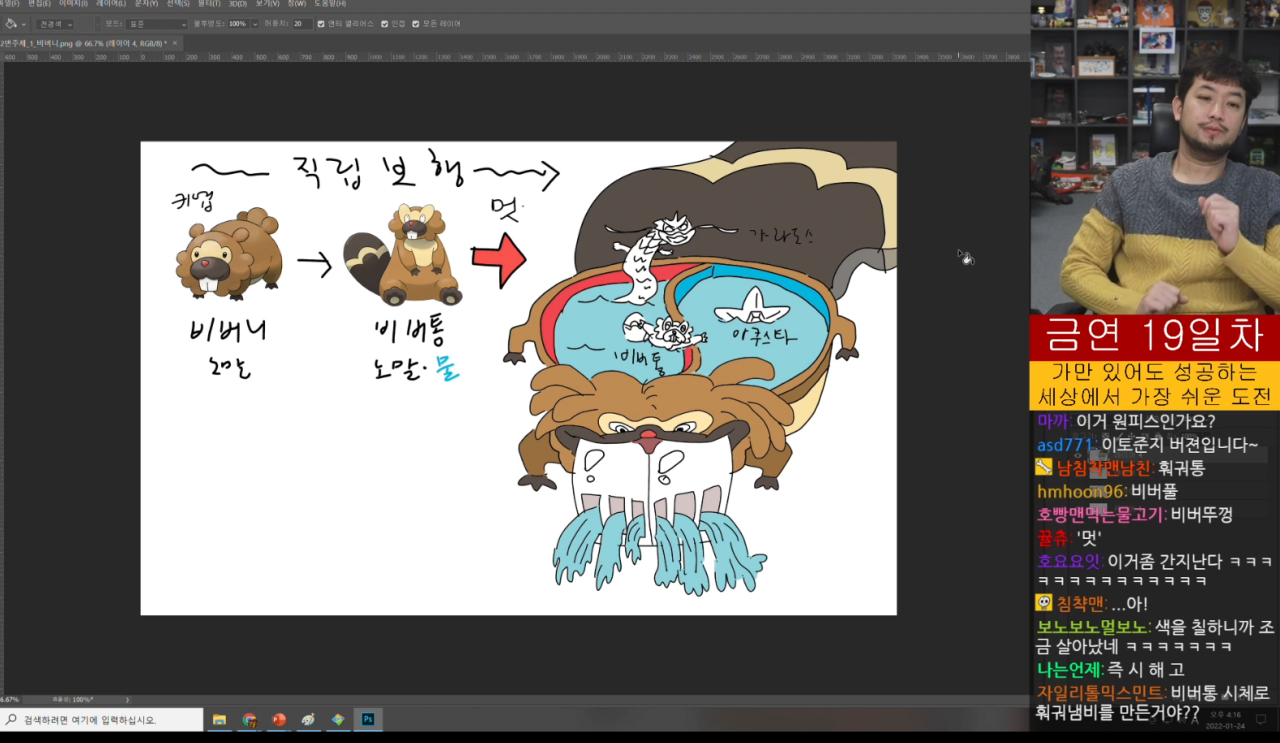Open the 전경색 fill source dropdown

[55, 23]
